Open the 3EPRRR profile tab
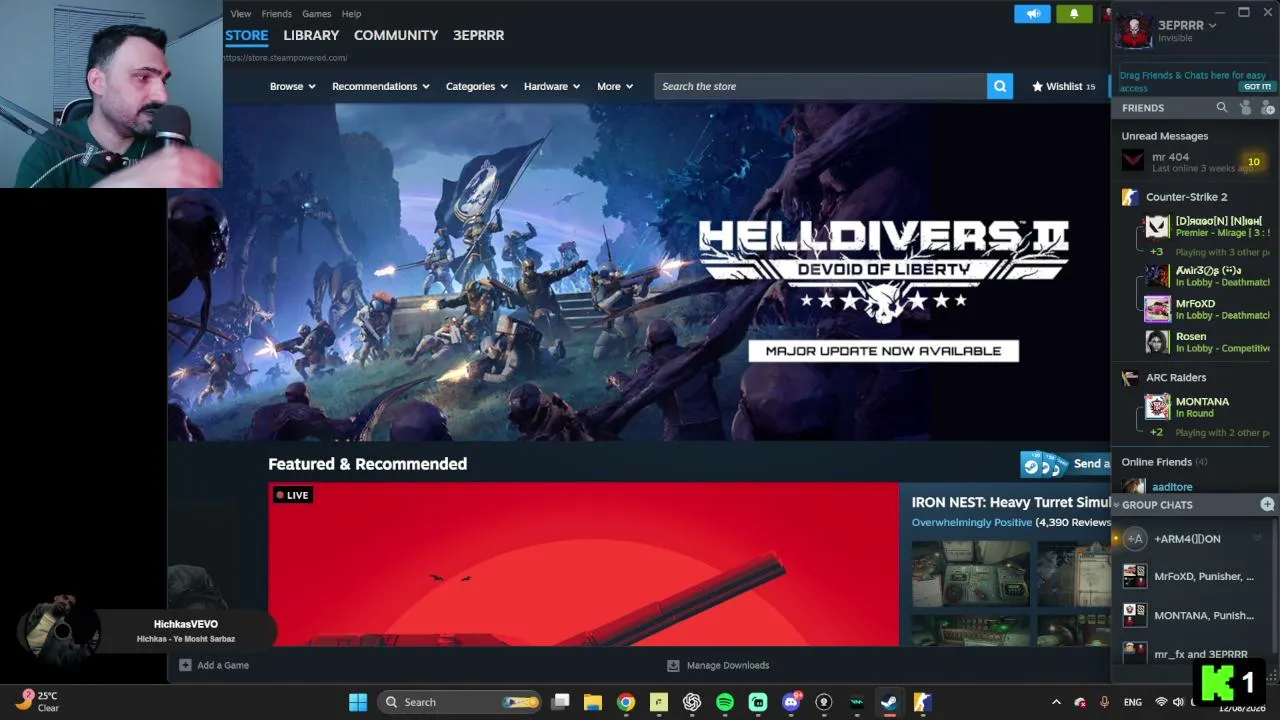 [x=478, y=35]
